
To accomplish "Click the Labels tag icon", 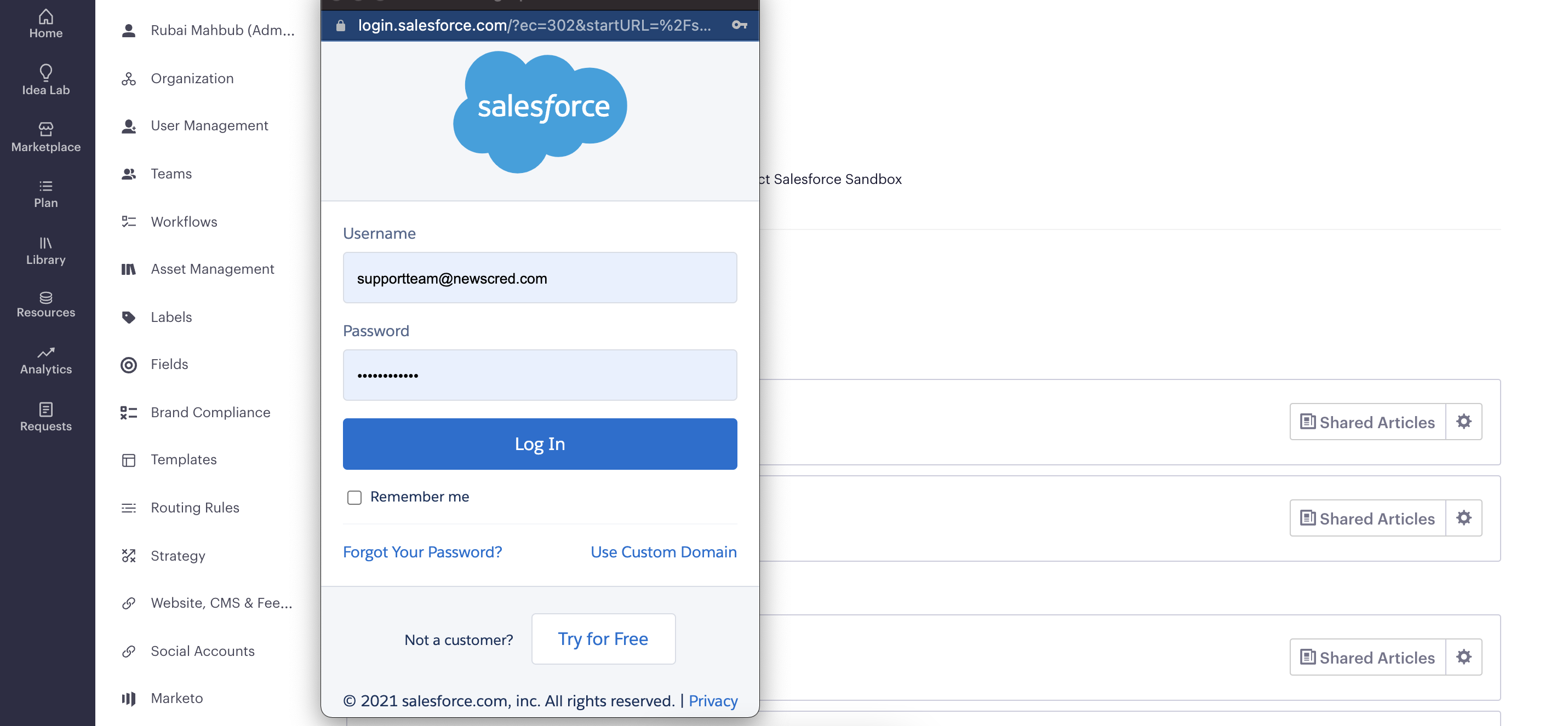I will pos(128,317).
